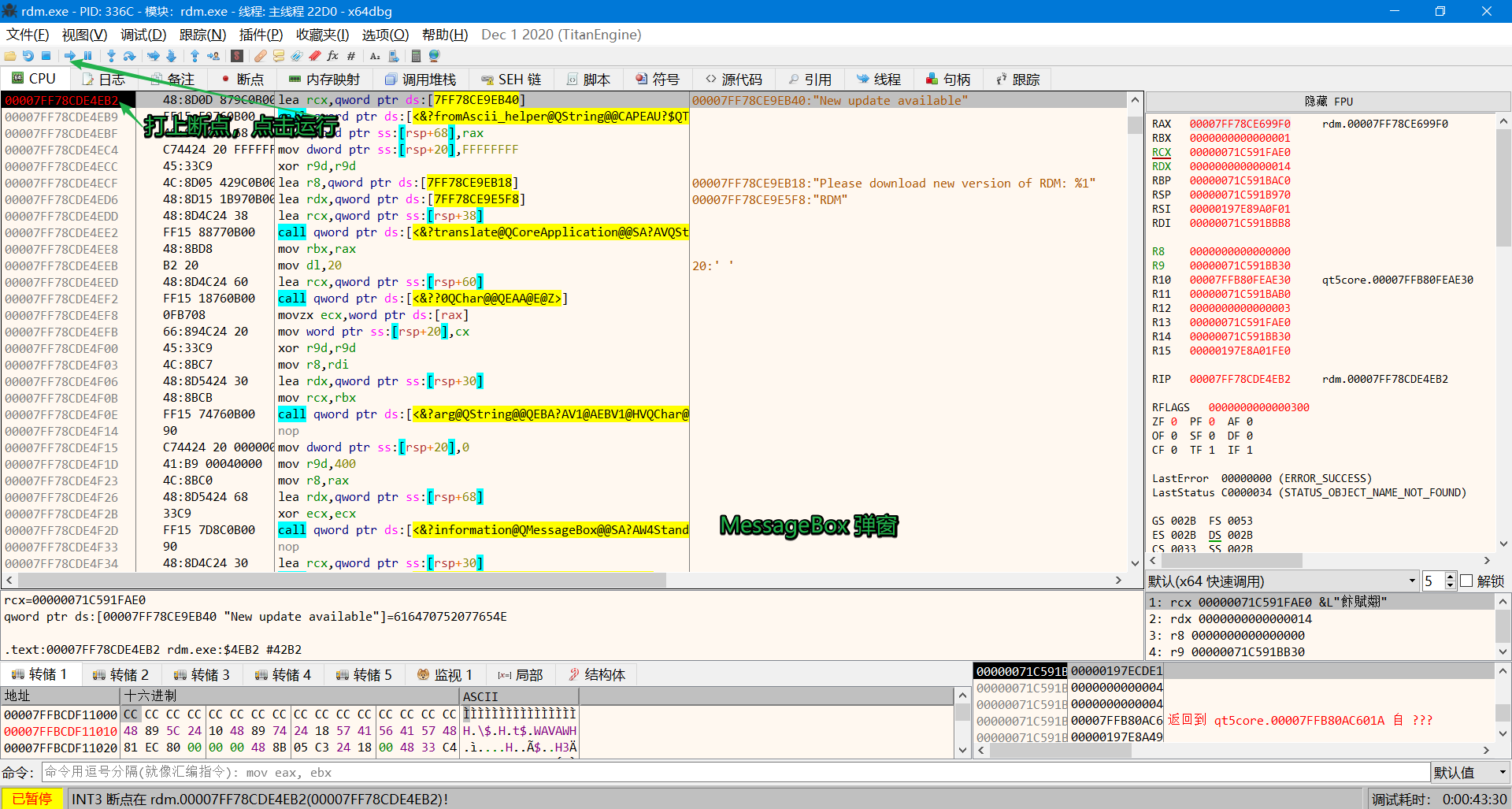Screen dimensions: 1512x809
Task: Click the 已暂停 status indicator
Action: coord(31,799)
